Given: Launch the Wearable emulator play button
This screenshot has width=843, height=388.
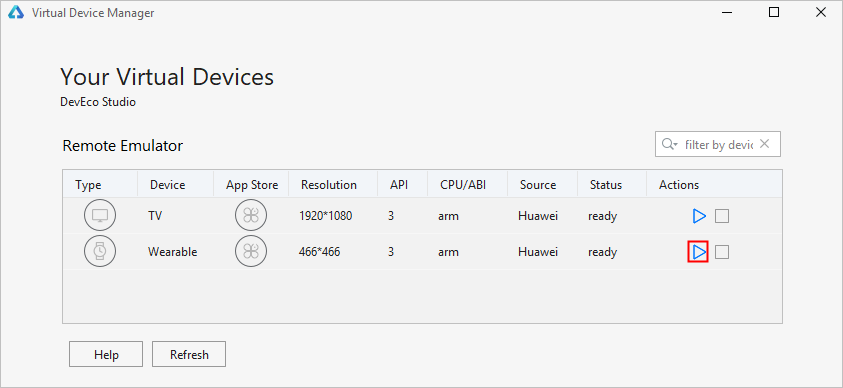Looking at the screenshot, I should click(698, 252).
